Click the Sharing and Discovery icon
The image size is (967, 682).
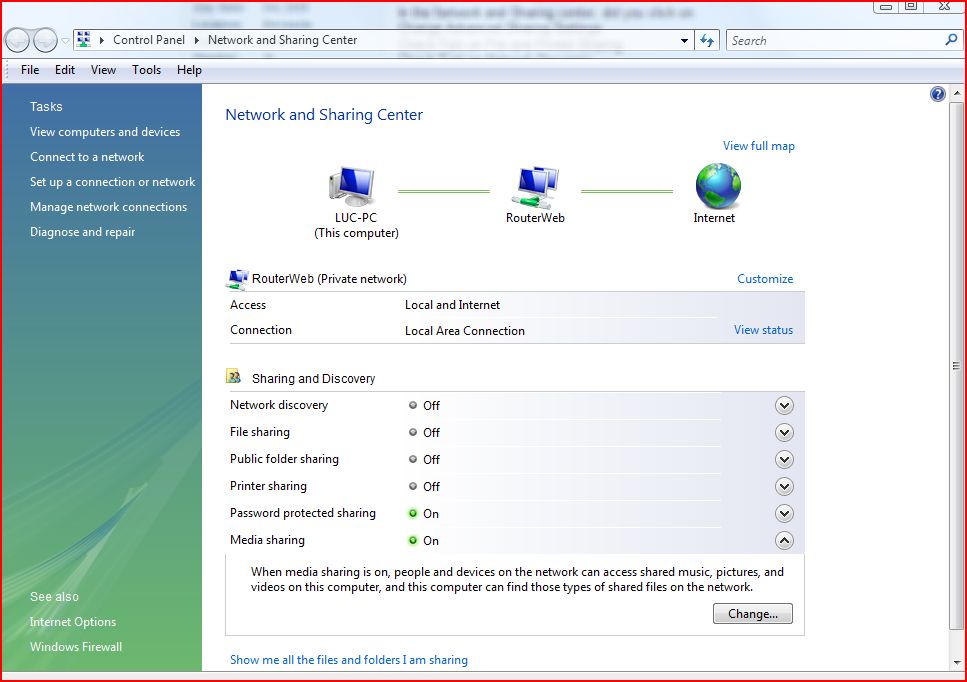234,378
